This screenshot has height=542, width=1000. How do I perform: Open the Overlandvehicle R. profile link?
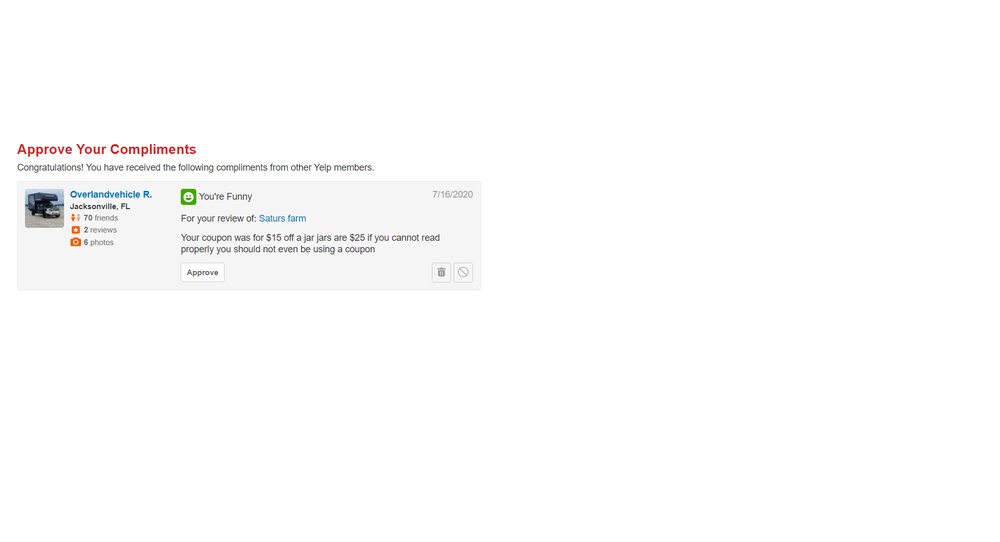pos(111,194)
